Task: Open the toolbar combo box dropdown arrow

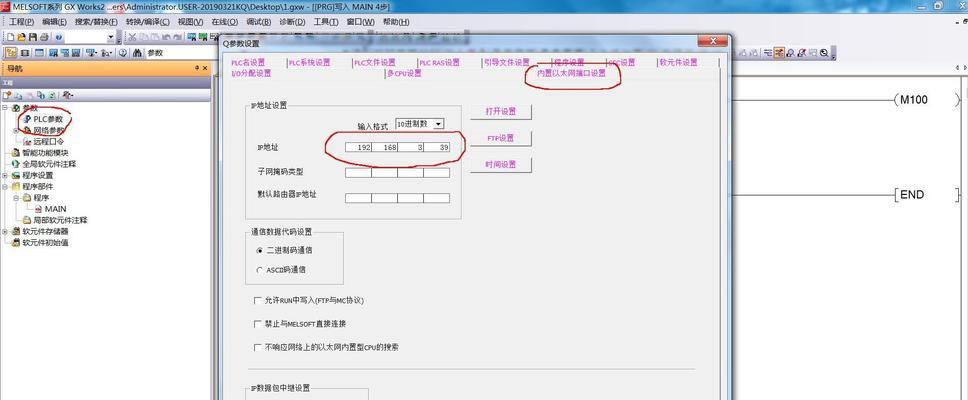Action: coord(111,38)
